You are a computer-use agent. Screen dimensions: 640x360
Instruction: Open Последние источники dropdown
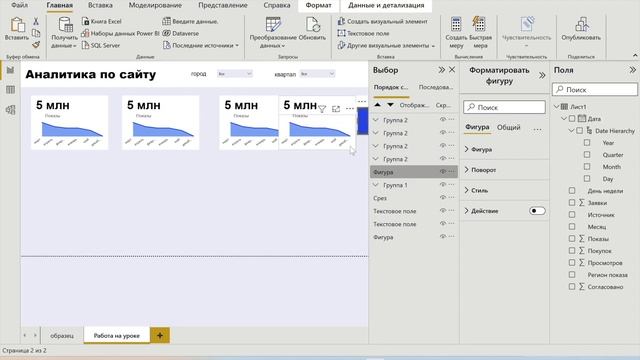click(x=201, y=45)
